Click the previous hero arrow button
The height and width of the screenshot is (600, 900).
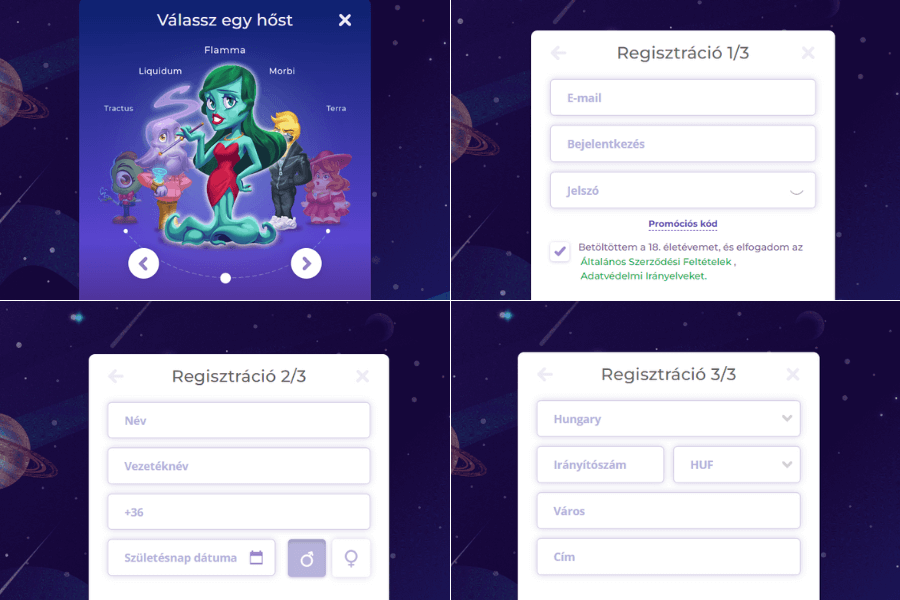tap(143, 264)
